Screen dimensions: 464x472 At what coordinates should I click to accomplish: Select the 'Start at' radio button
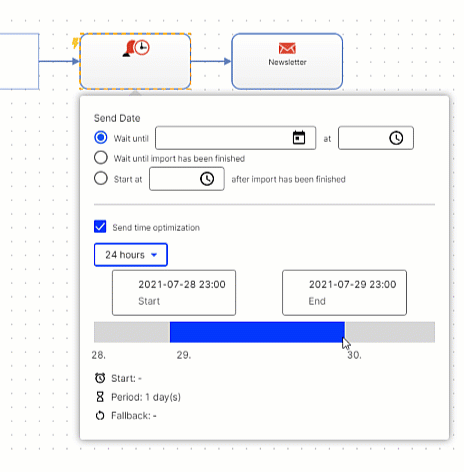coord(101,178)
